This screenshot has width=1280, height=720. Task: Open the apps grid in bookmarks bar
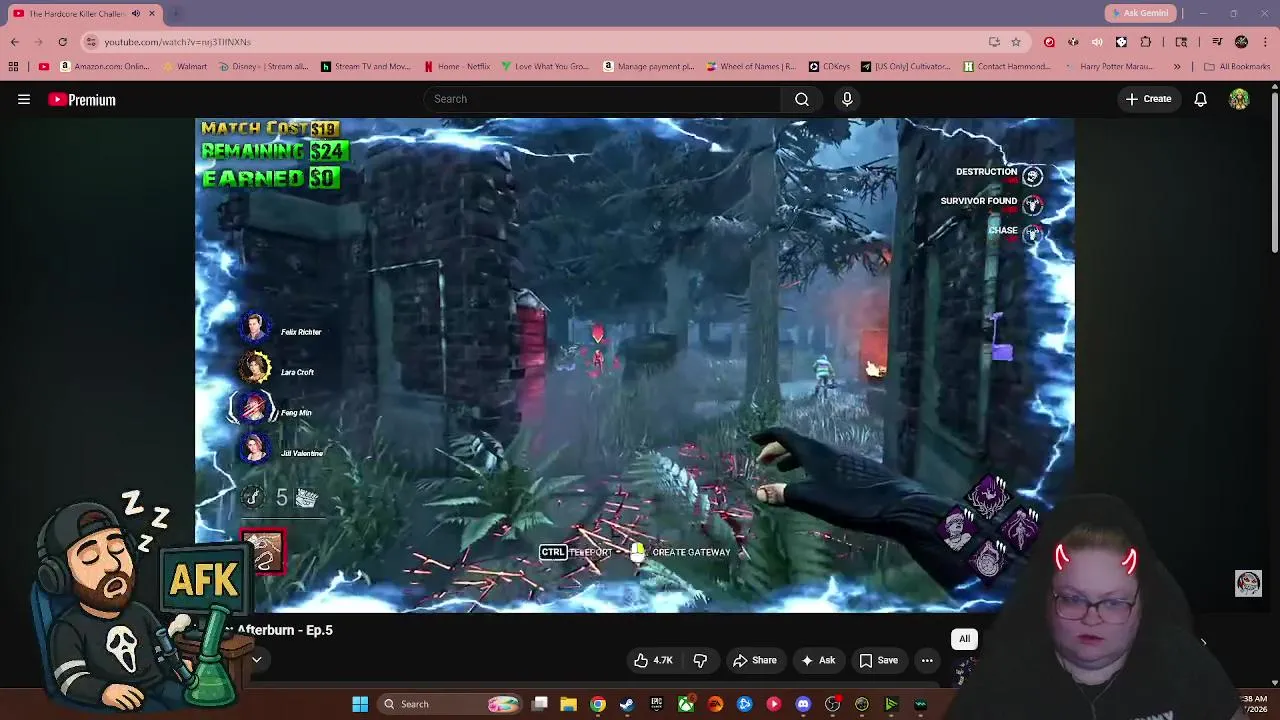13,67
